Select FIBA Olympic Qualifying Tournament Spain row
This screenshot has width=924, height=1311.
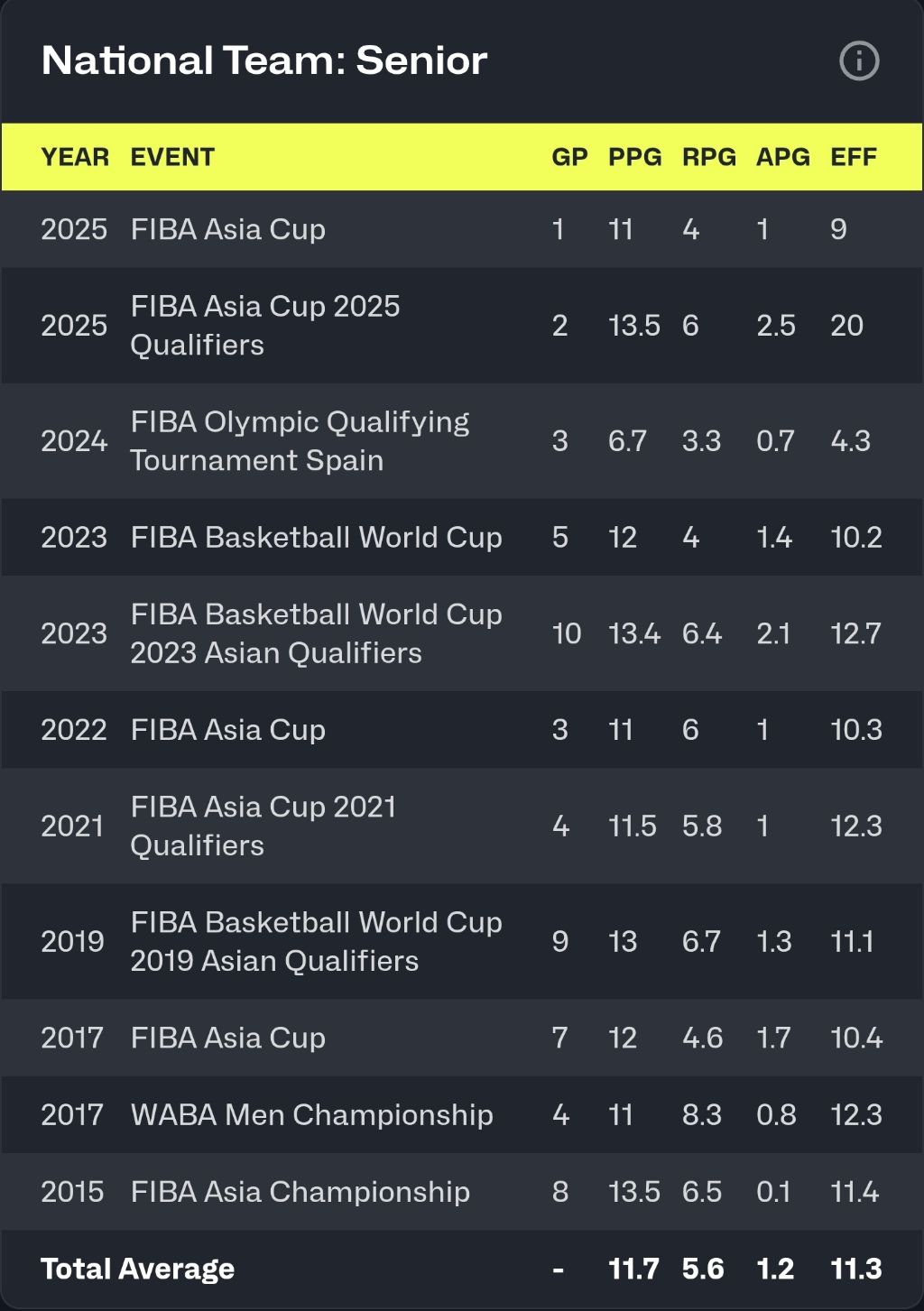[x=300, y=441]
